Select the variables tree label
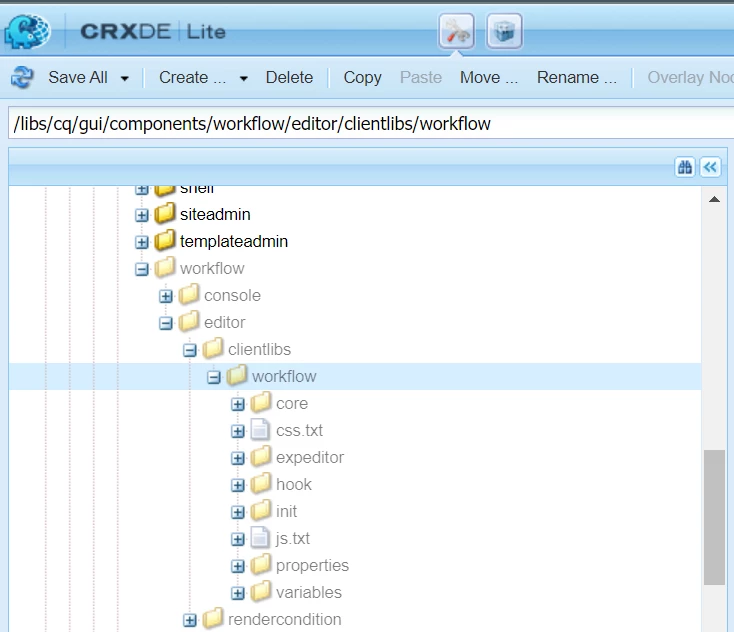 [x=309, y=593]
